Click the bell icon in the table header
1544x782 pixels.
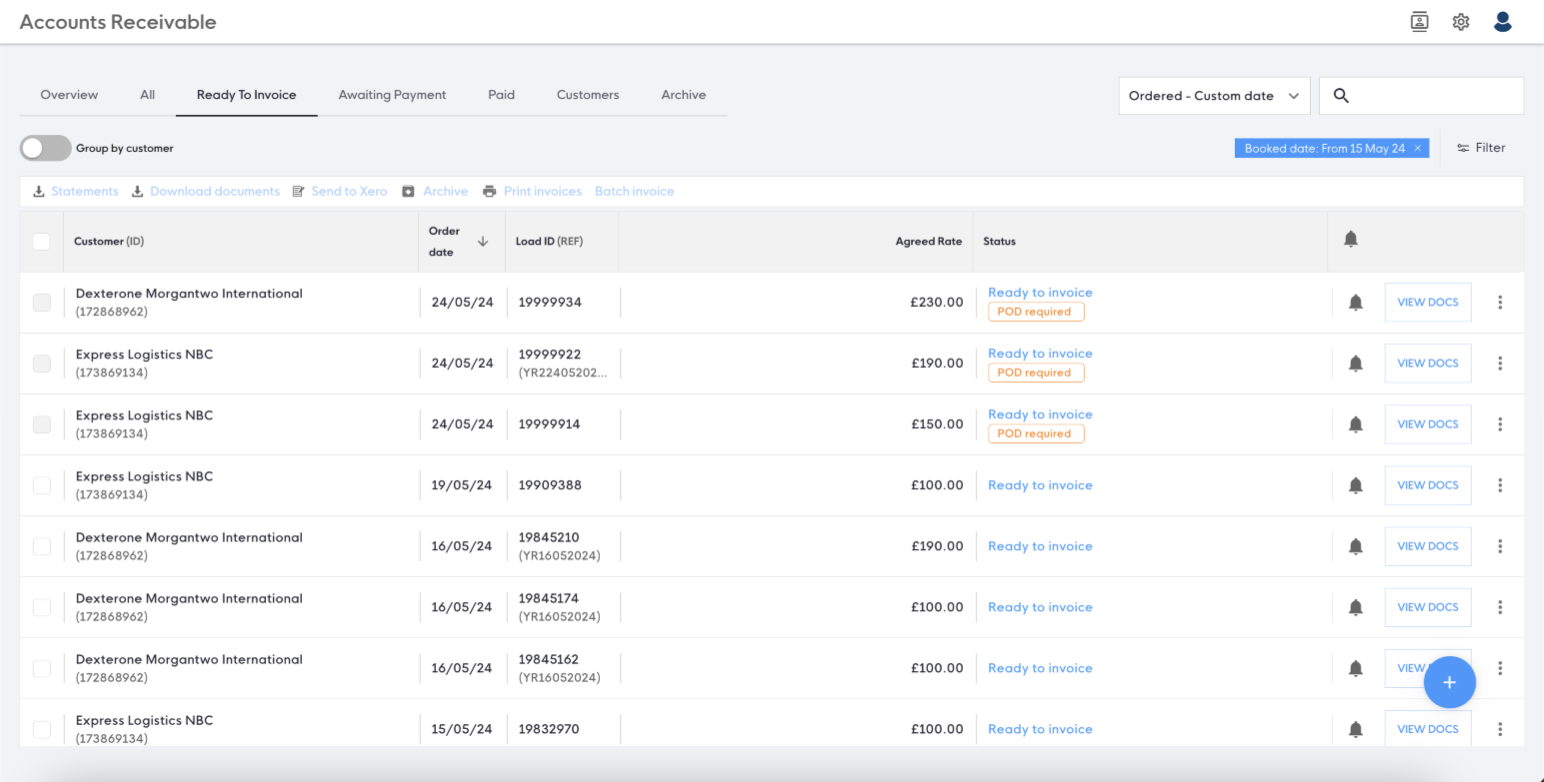[1351, 240]
